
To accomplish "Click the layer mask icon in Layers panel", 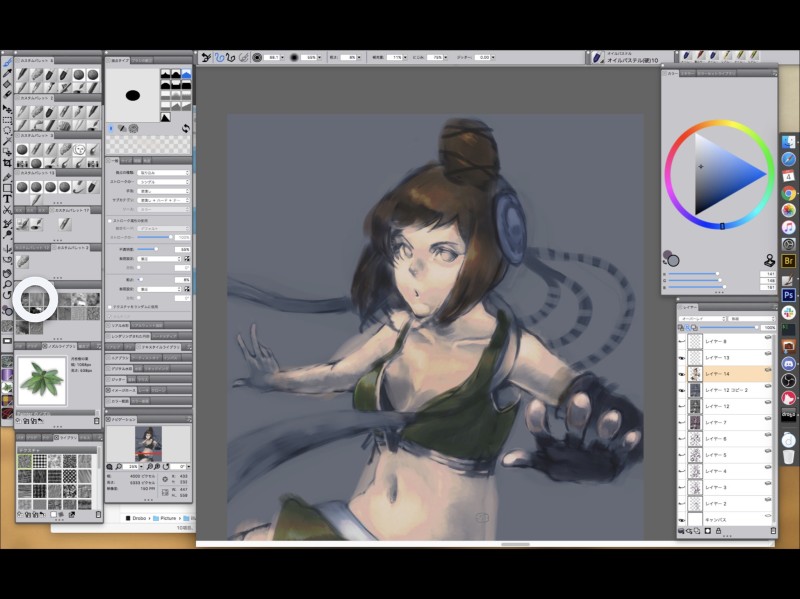I will click(708, 531).
